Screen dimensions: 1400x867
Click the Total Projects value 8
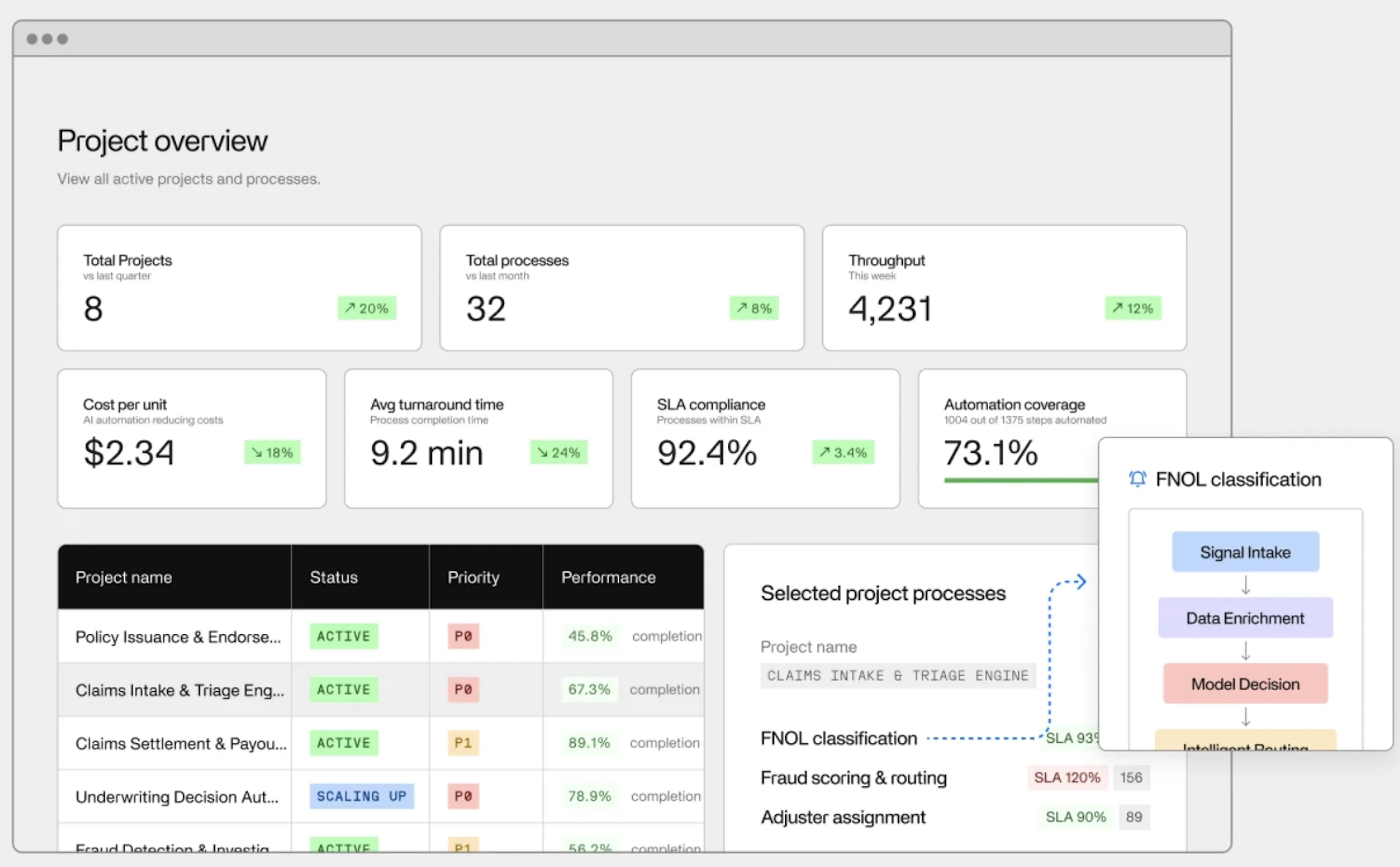coord(93,308)
